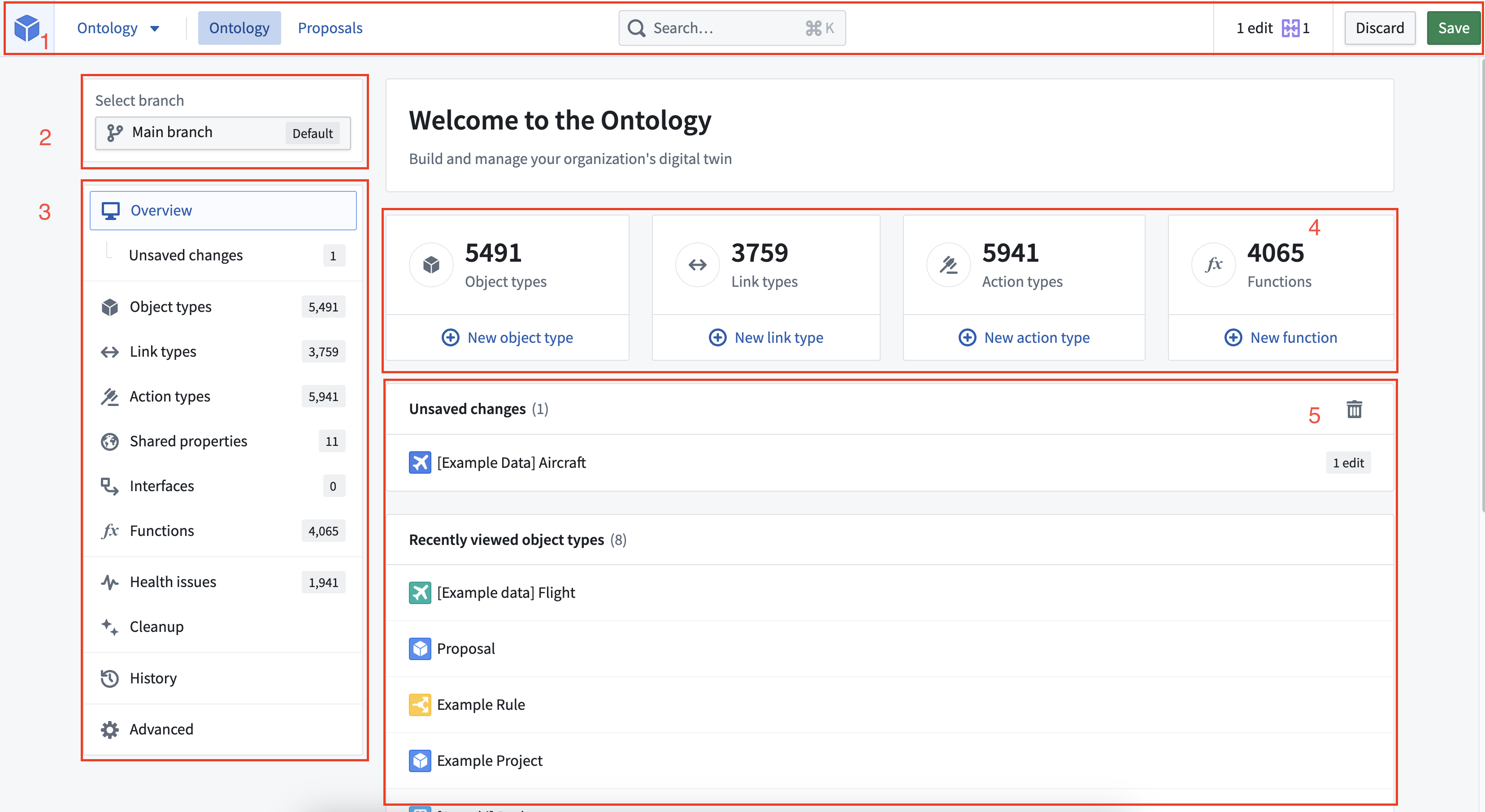The image size is (1485, 812).
Task: Click the 3759 Link types card
Action: [x=765, y=264]
